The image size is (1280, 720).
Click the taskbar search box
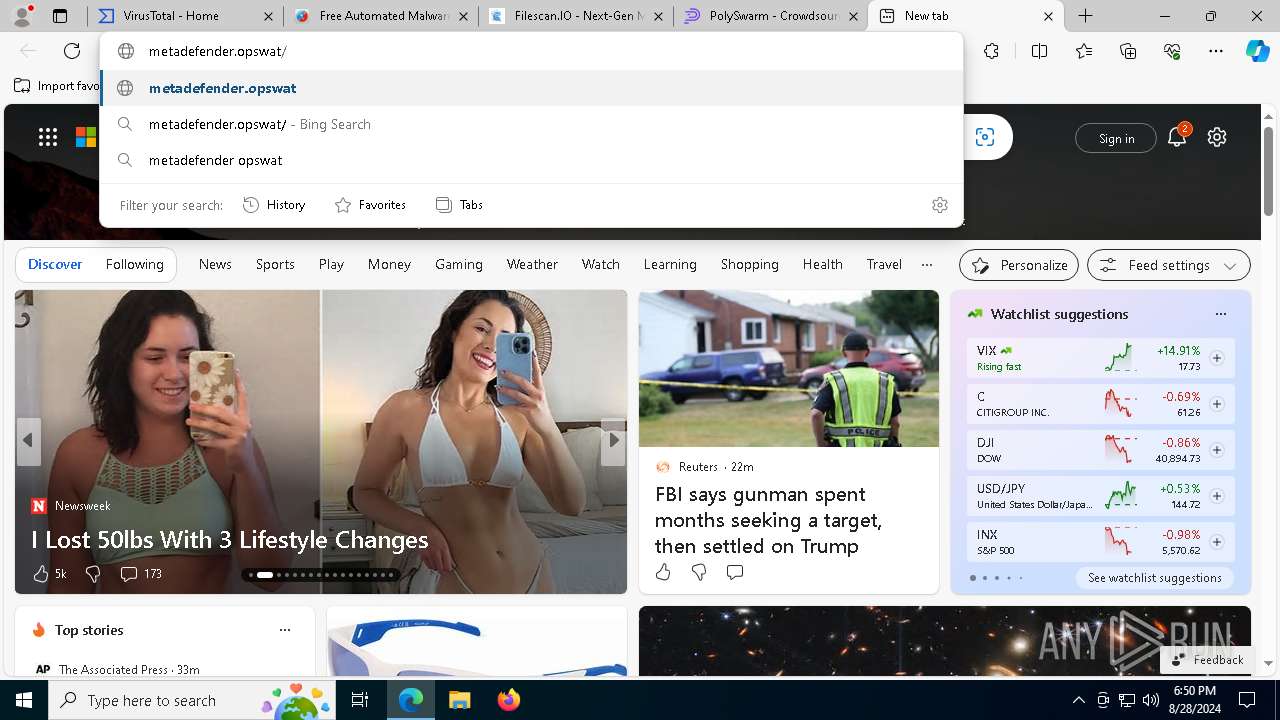pyautogui.click(x=194, y=700)
